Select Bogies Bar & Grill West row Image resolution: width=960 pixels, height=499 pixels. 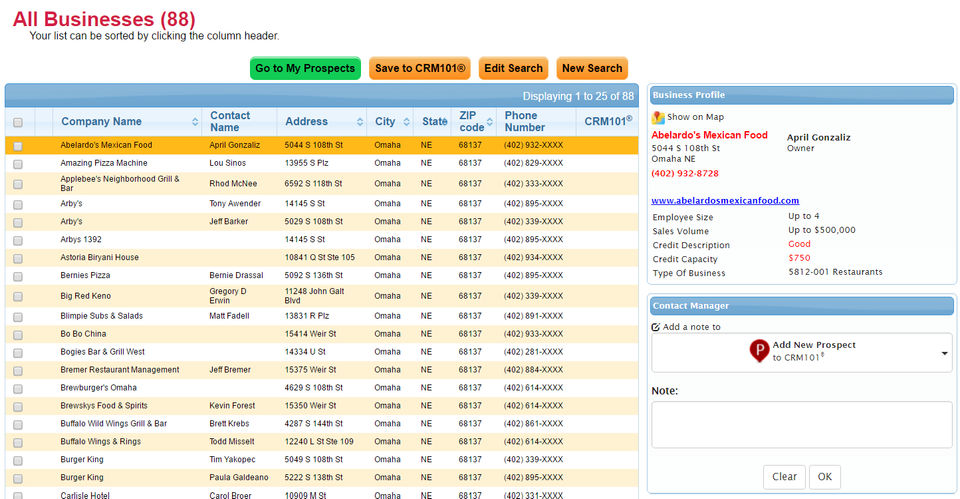click(x=321, y=352)
